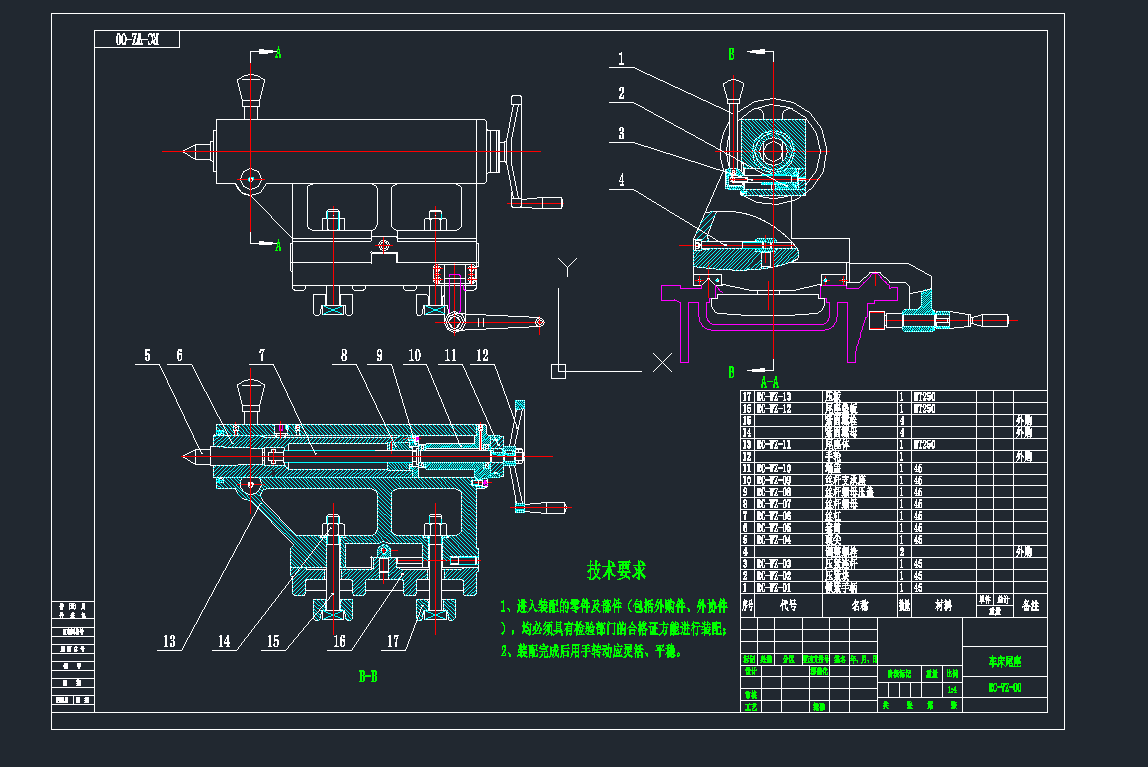Image resolution: width=1148 pixels, height=767 pixels.
Task: Click the tailstock center point in the top-left view
Action: pos(187,152)
